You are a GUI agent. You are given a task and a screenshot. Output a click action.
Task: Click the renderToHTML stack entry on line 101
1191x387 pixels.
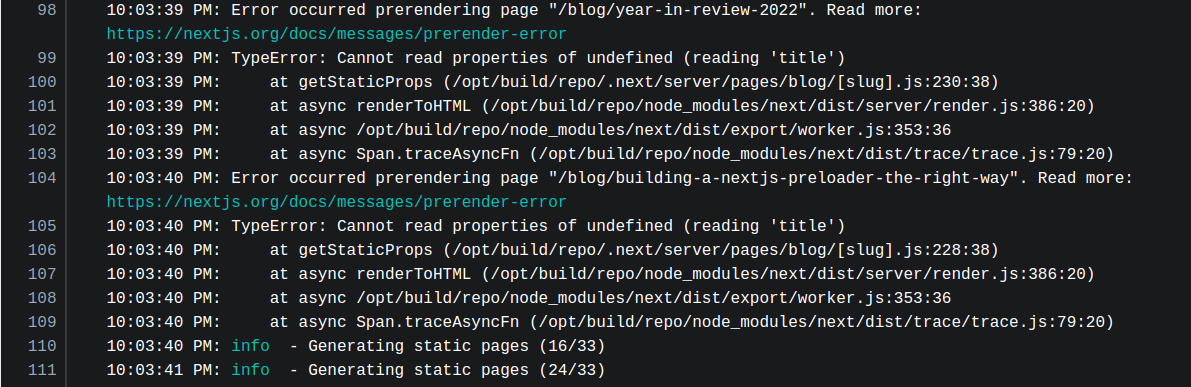pos(682,106)
